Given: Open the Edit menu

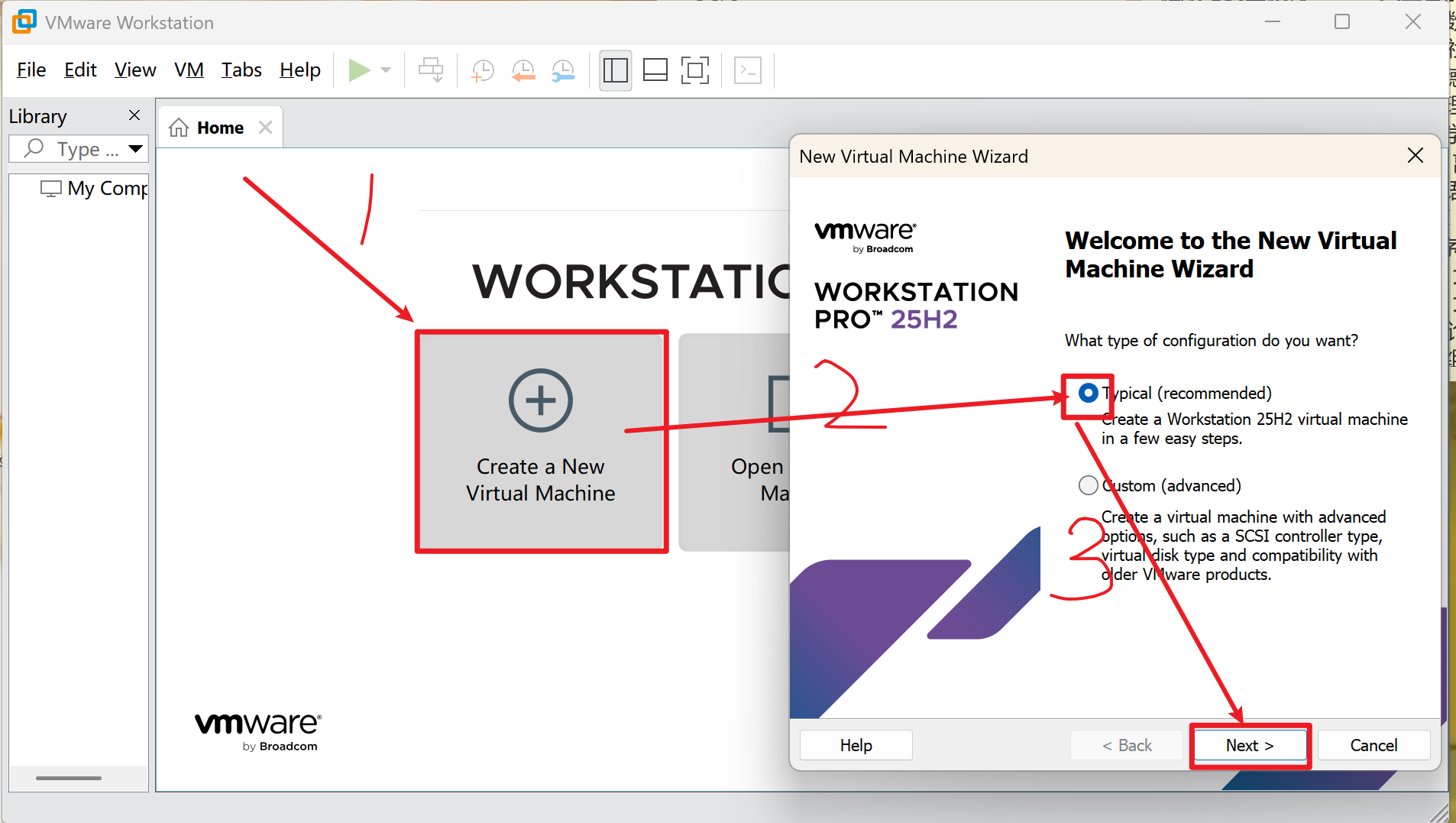Looking at the screenshot, I should pyautogui.click(x=80, y=70).
